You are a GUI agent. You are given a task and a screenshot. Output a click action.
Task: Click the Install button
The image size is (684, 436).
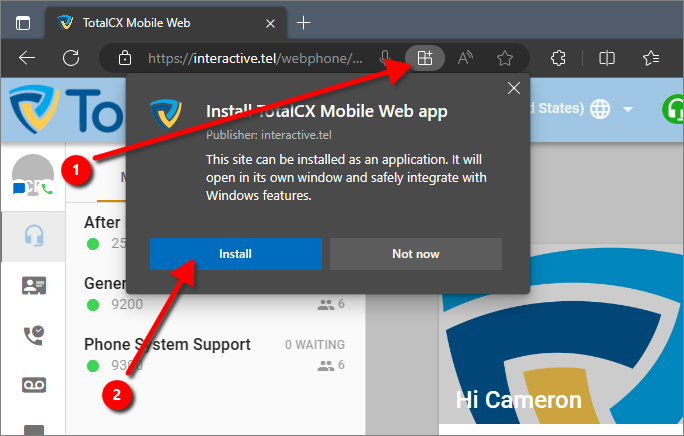236,254
